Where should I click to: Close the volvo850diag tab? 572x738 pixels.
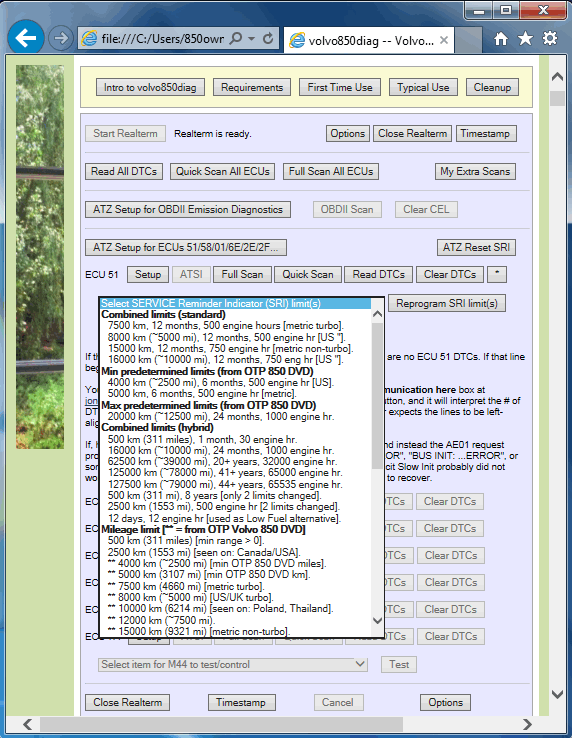(443, 40)
